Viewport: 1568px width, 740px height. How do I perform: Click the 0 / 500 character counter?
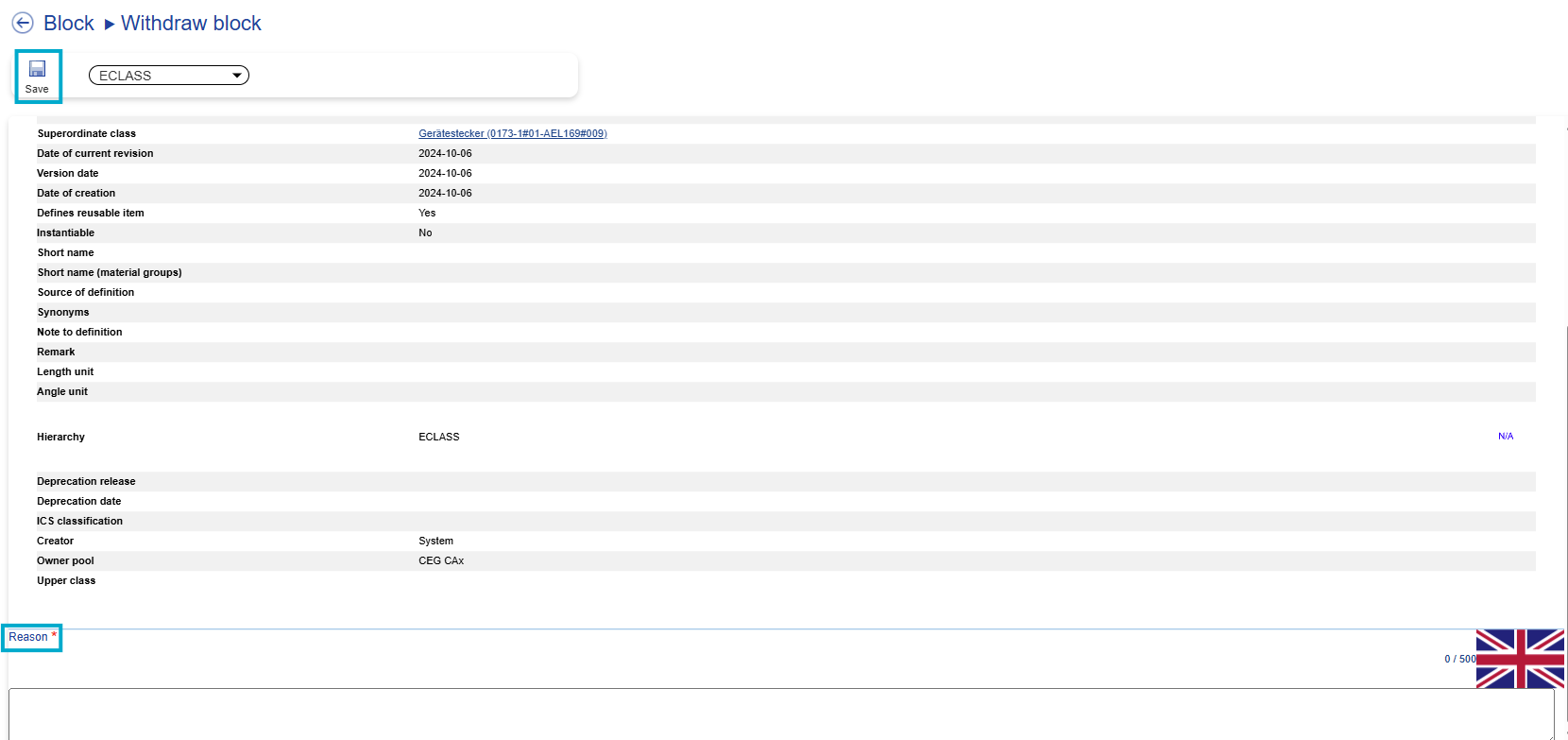point(1459,659)
